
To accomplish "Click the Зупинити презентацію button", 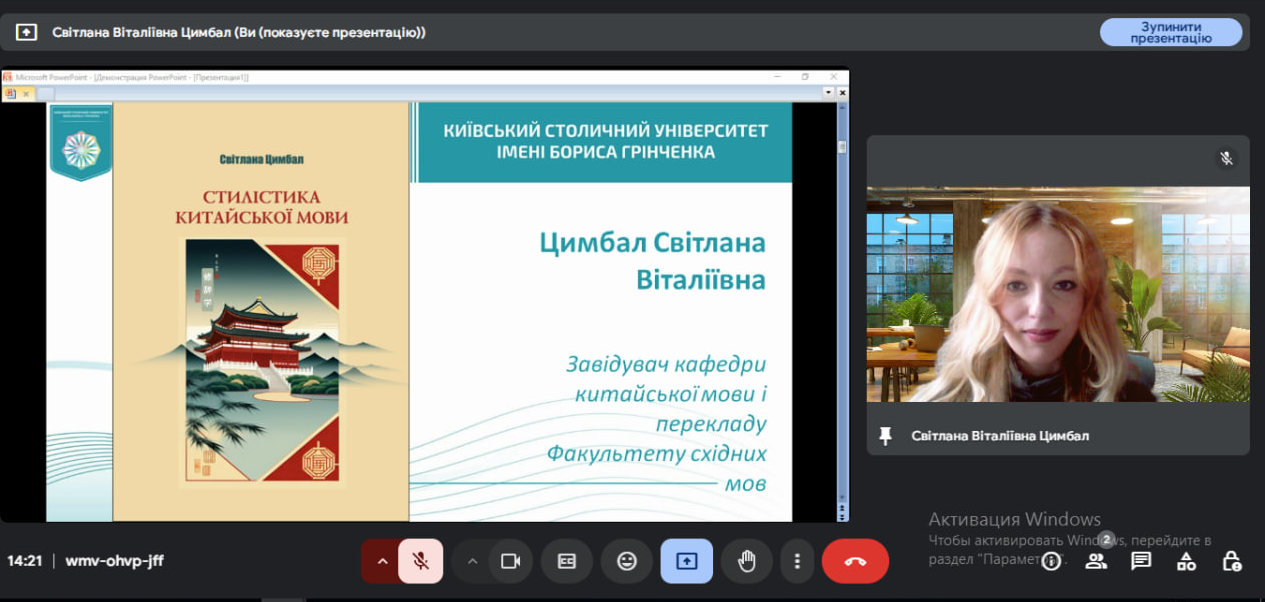I will [1171, 32].
